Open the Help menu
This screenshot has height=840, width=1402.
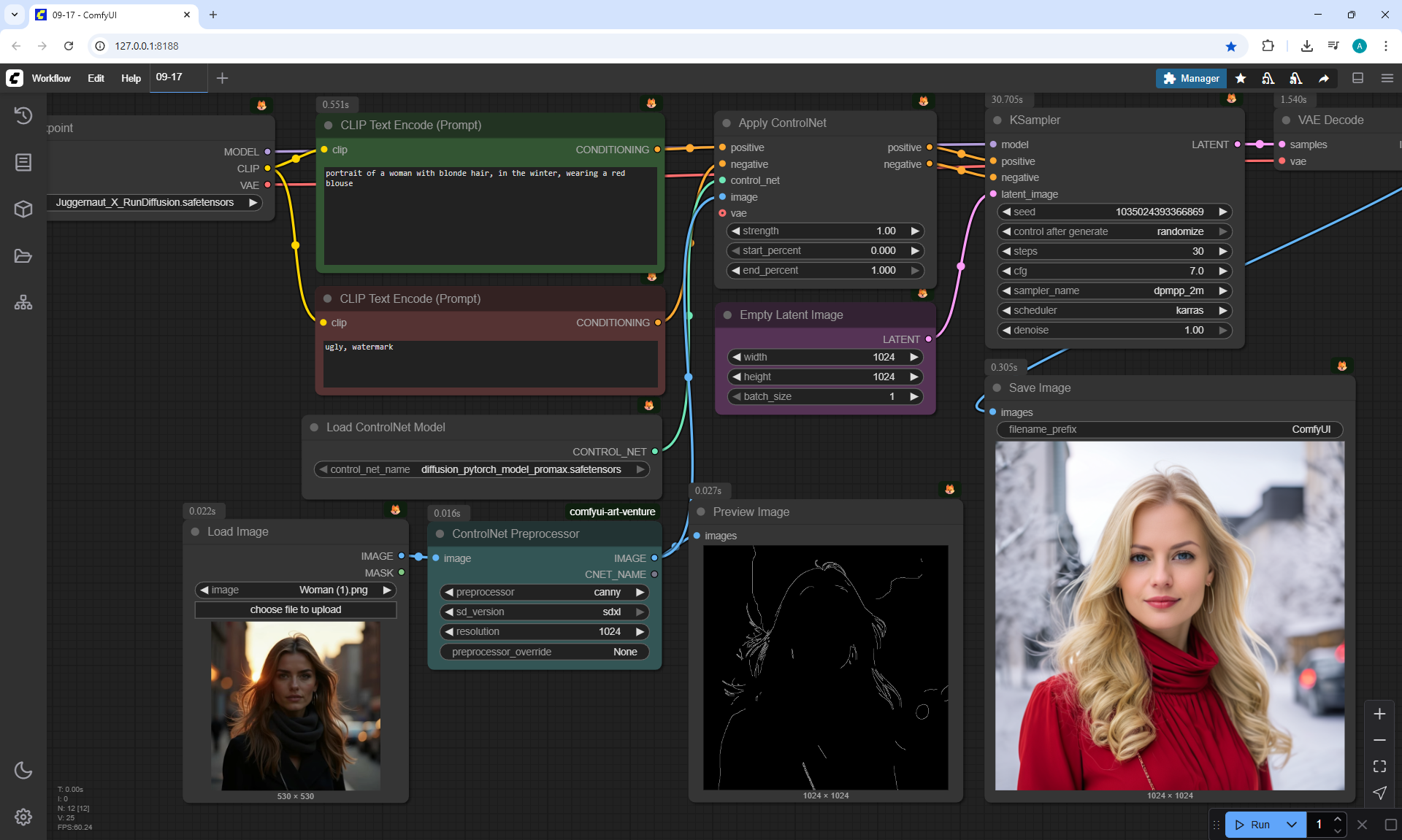131,78
